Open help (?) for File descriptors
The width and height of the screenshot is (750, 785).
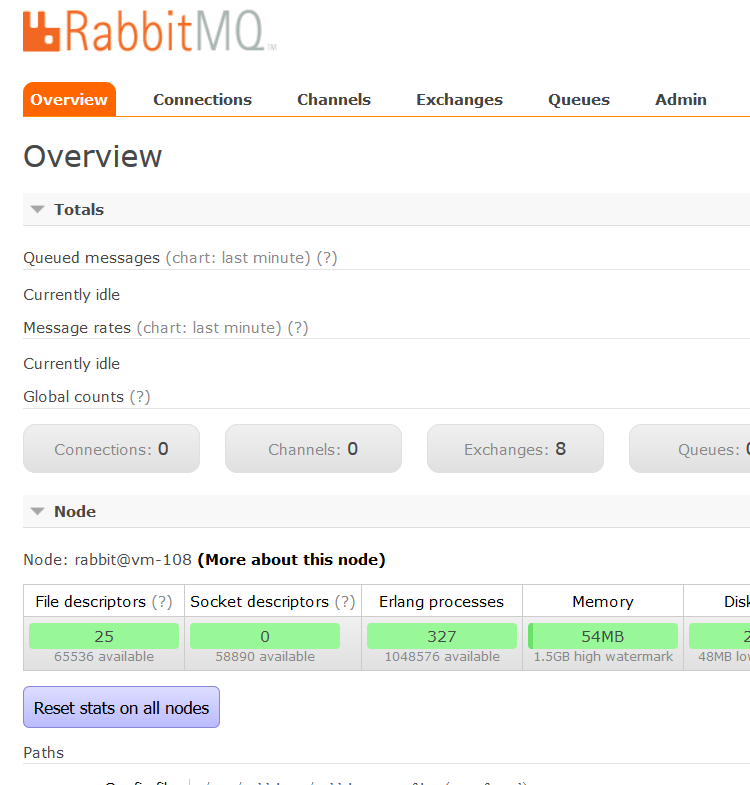pos(162,601)
